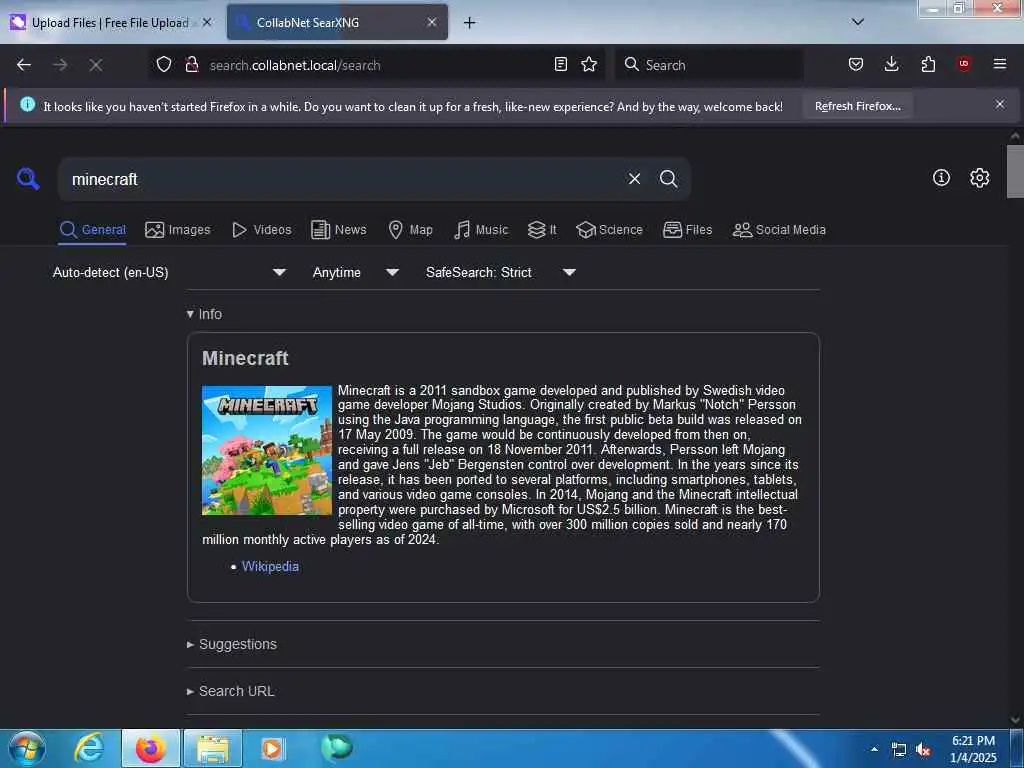Viewport: 1024px width, 768px height.
Task: Select the Images search category
Action: 178,230
